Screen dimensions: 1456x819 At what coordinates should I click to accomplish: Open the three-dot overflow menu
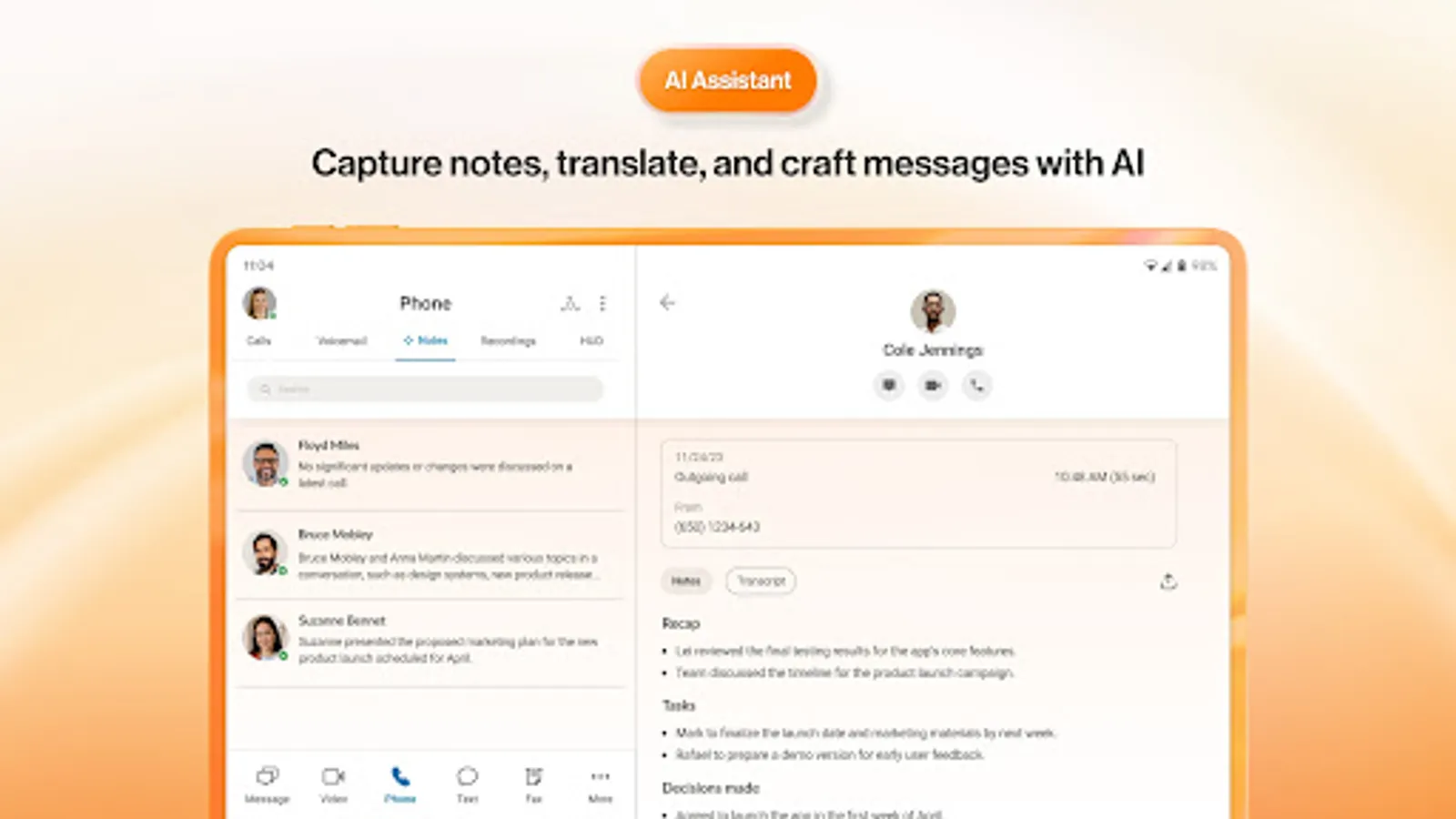coord(602,303)
